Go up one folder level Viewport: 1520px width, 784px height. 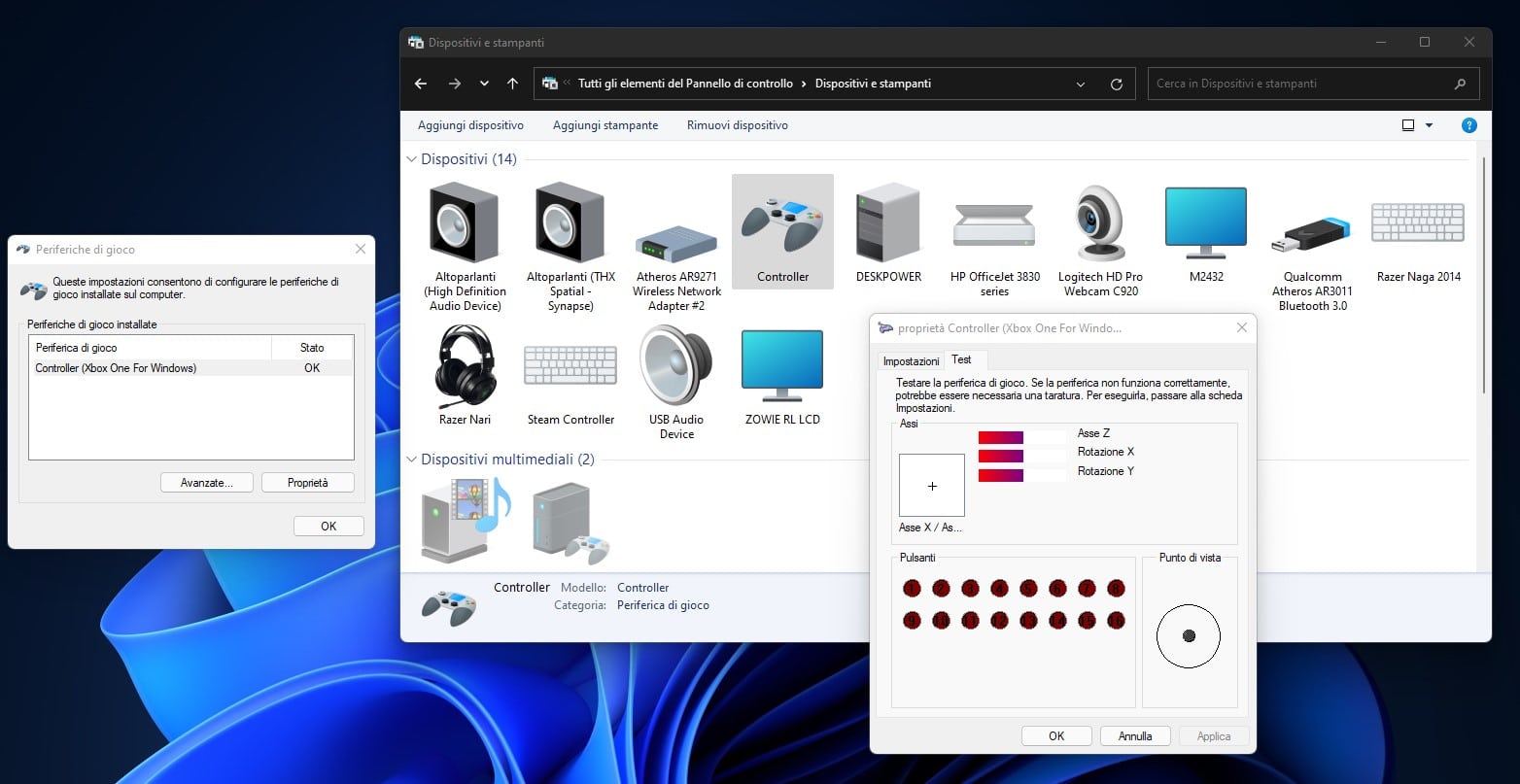pyautogui.click(x=512, y=84)
